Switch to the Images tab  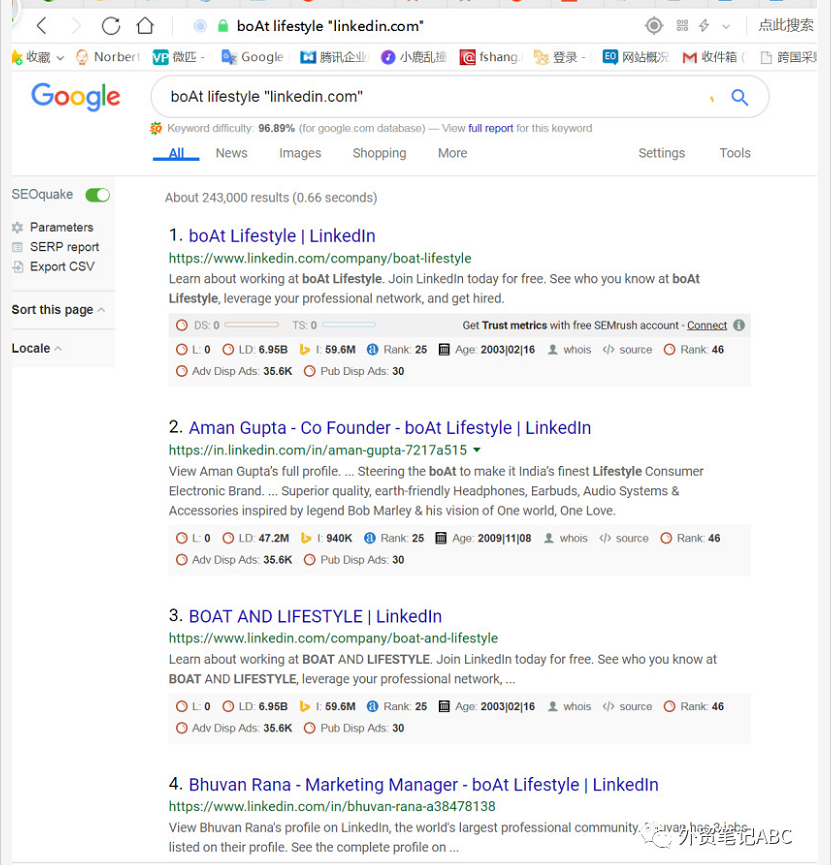[300, 153]
